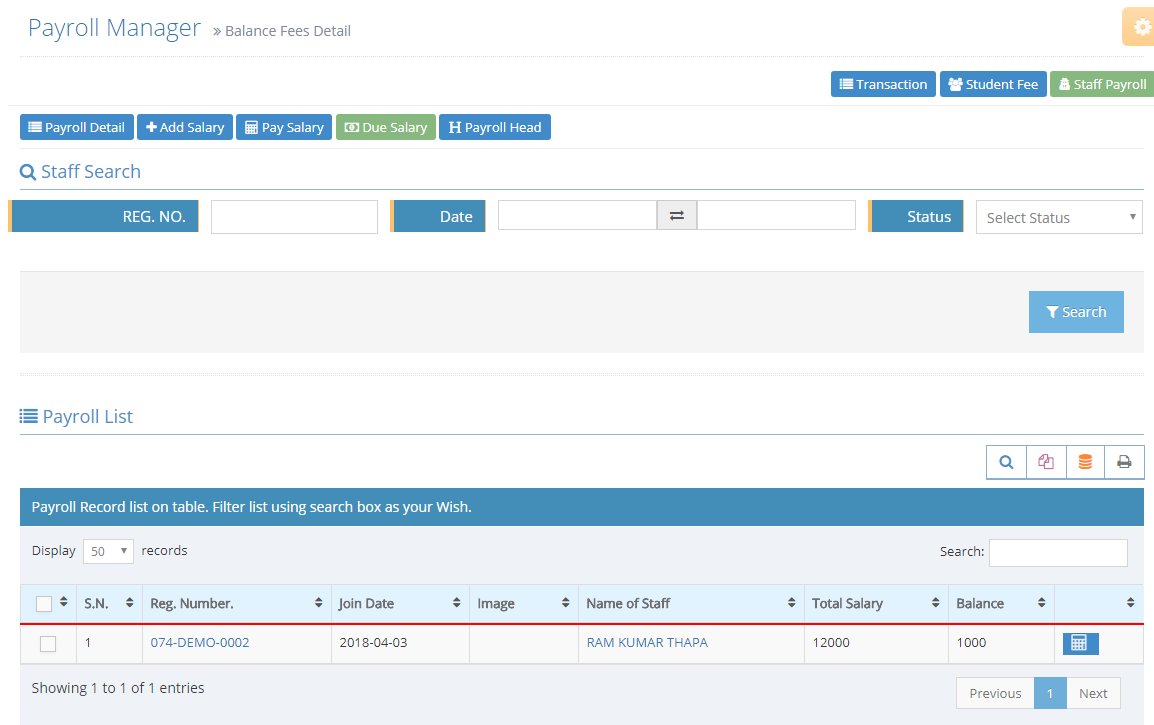Switch to Due Salary section
This screenshot has width=1154, height=725.
pyautogui.click(x=386, y=128)
